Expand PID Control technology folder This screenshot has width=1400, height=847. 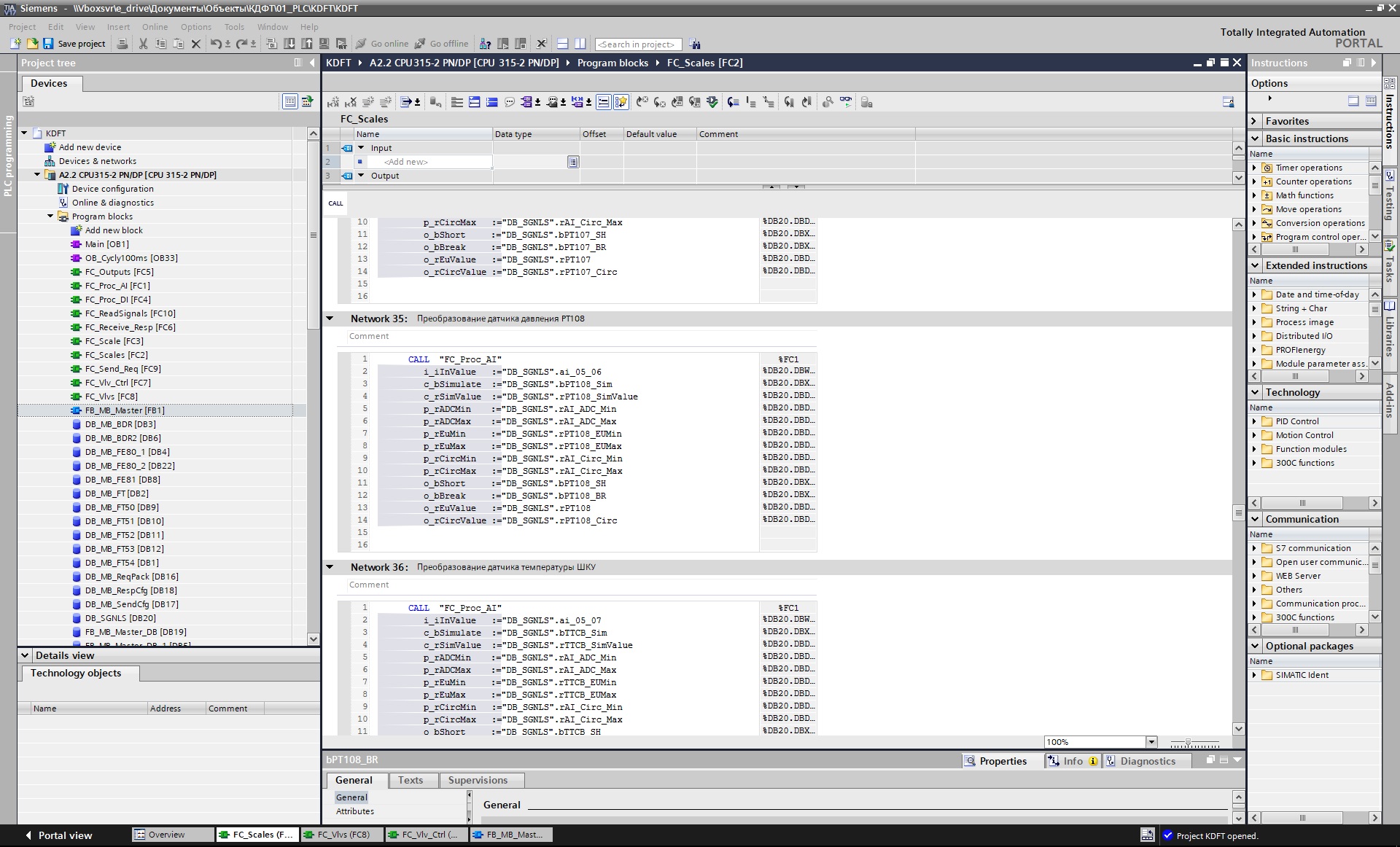point(1254,421)
